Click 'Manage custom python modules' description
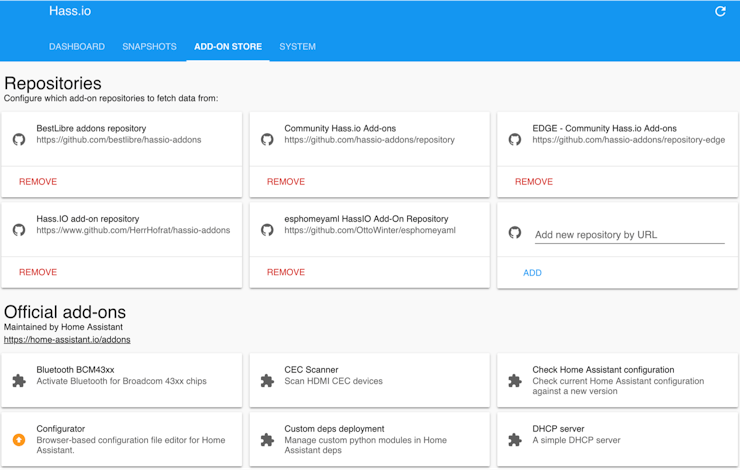 [365, 445]
